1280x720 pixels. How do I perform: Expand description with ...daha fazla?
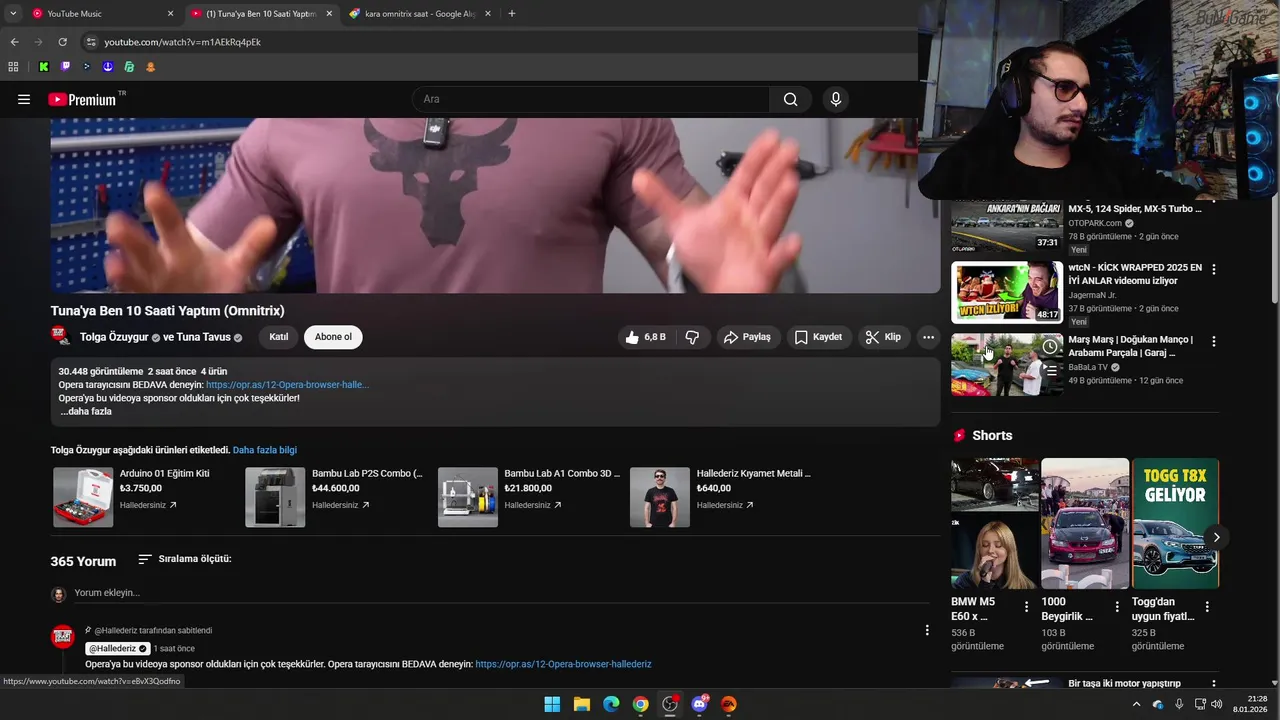click(x=85, y=411)
